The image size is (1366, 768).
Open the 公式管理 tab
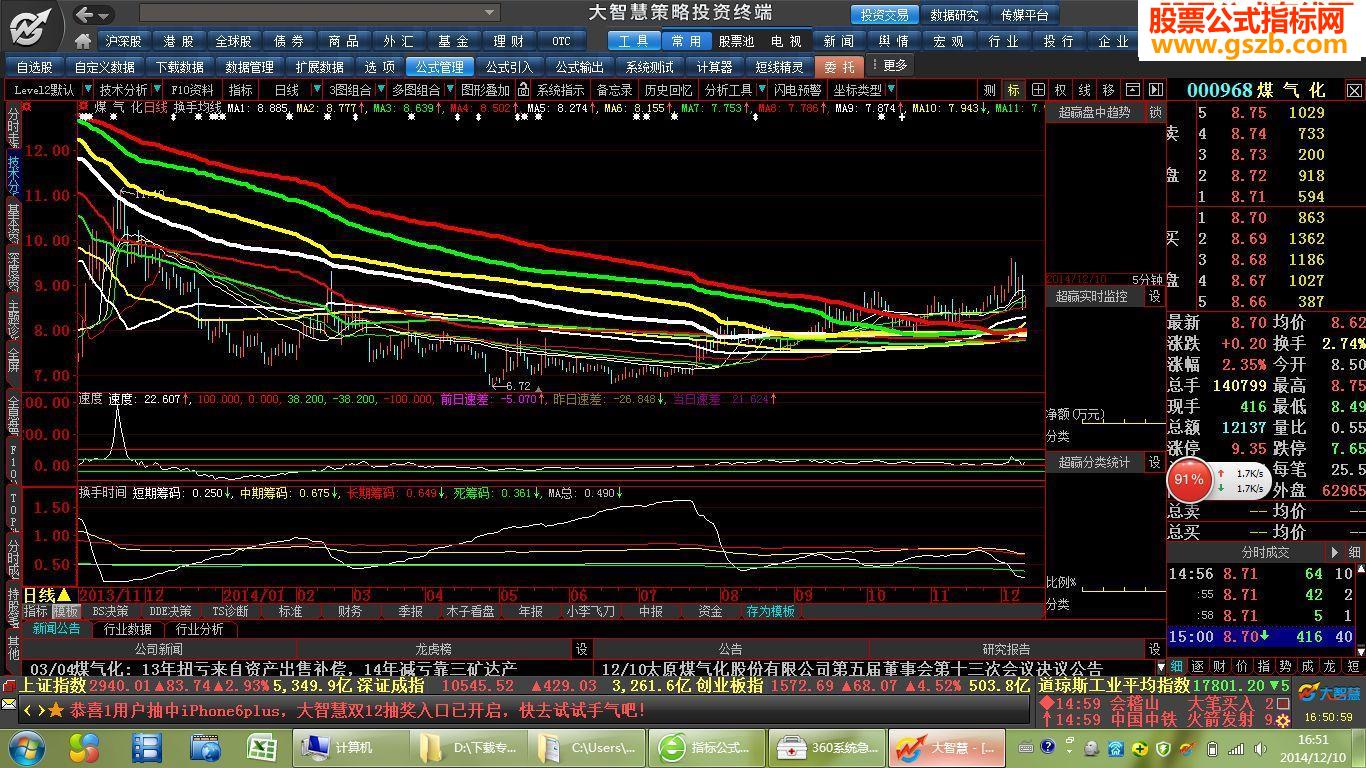439,67
